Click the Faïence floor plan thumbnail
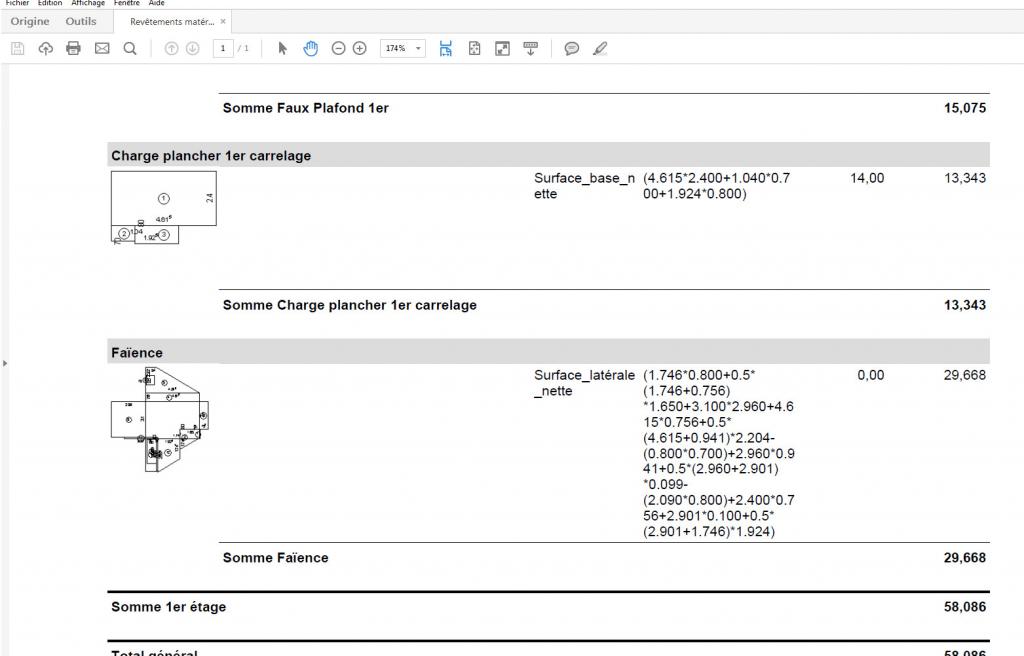The width and height of the screenshot is (1024, 656). 160,419
